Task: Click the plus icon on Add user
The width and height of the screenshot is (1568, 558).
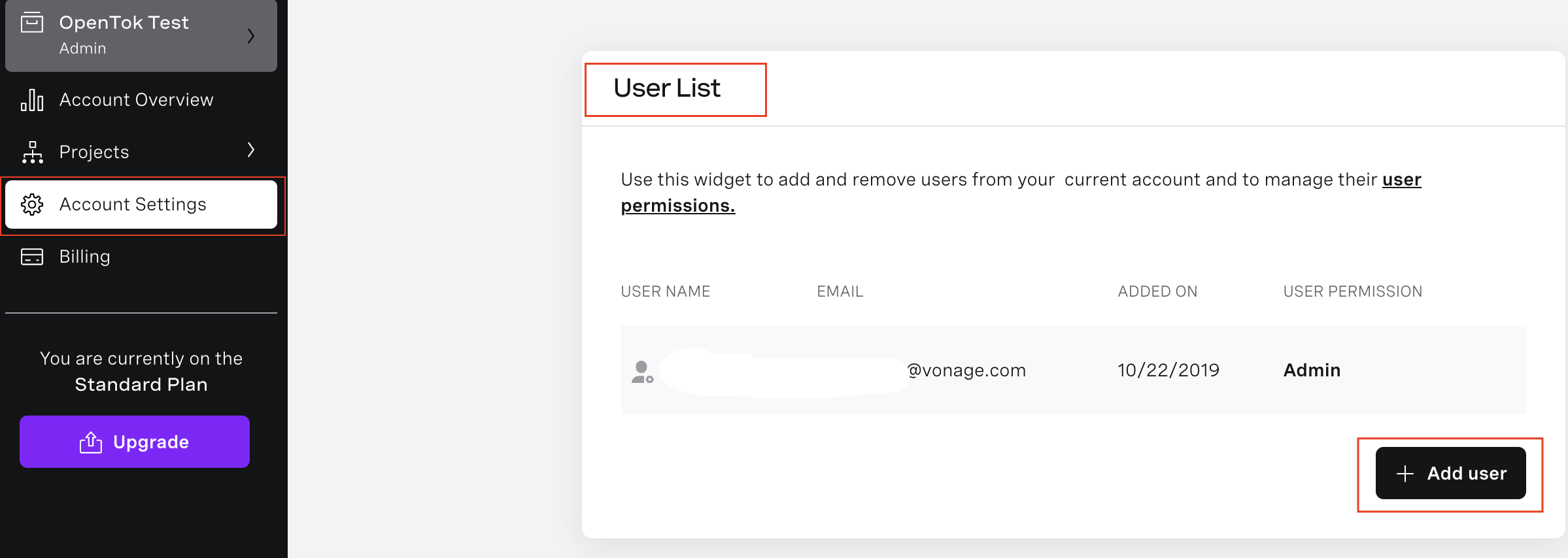Action: (1405, 474)
